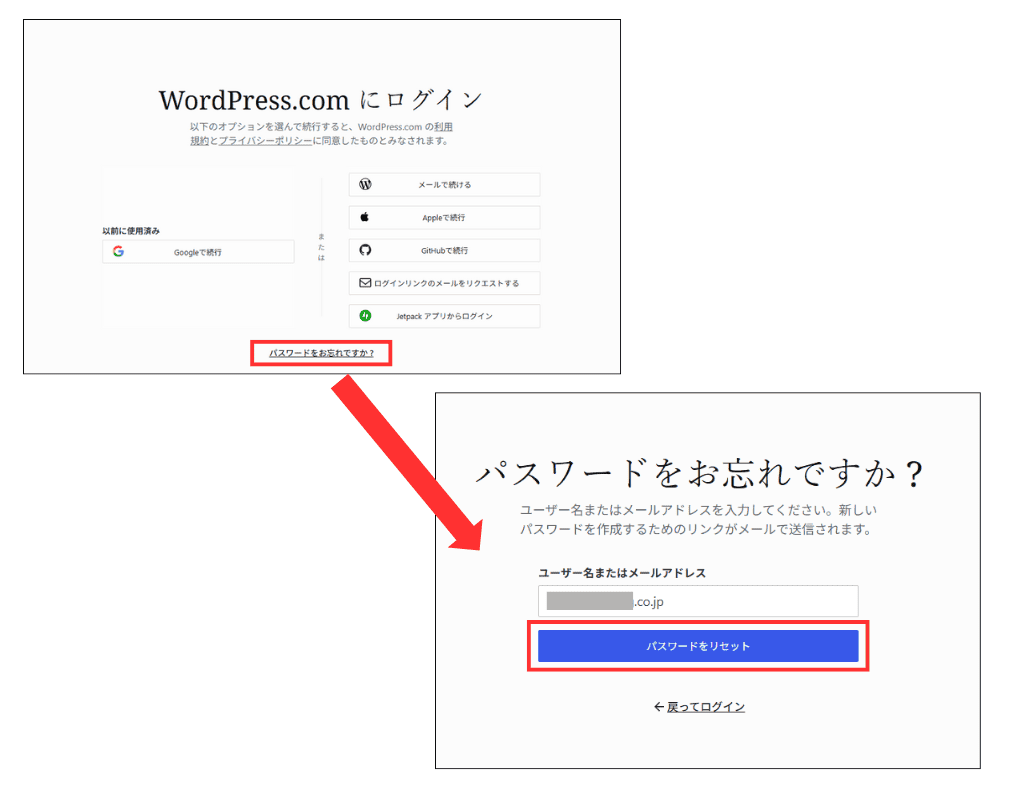This screenshot has height=800, width=1024.
Task: Select the メールで続ける option
Action: [x=445, y=184]
